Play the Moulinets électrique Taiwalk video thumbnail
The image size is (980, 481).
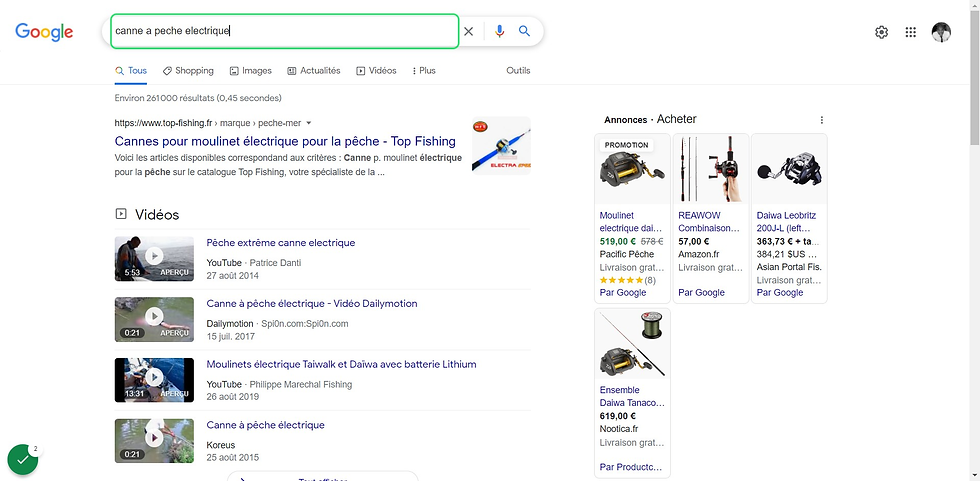click(154, 380)
